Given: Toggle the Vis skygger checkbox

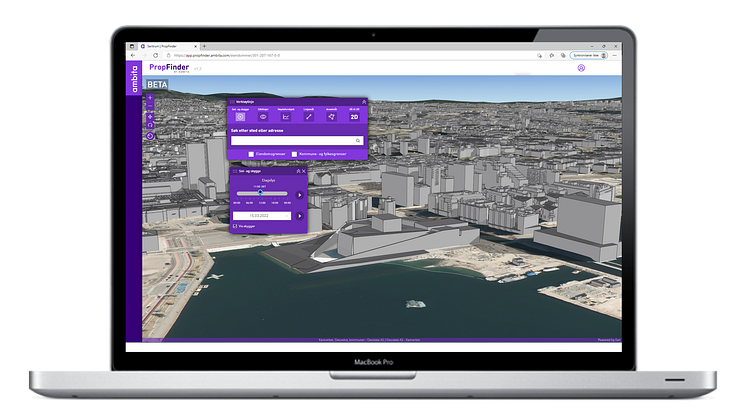Looking at the screenshot, I should coord(235,226).
